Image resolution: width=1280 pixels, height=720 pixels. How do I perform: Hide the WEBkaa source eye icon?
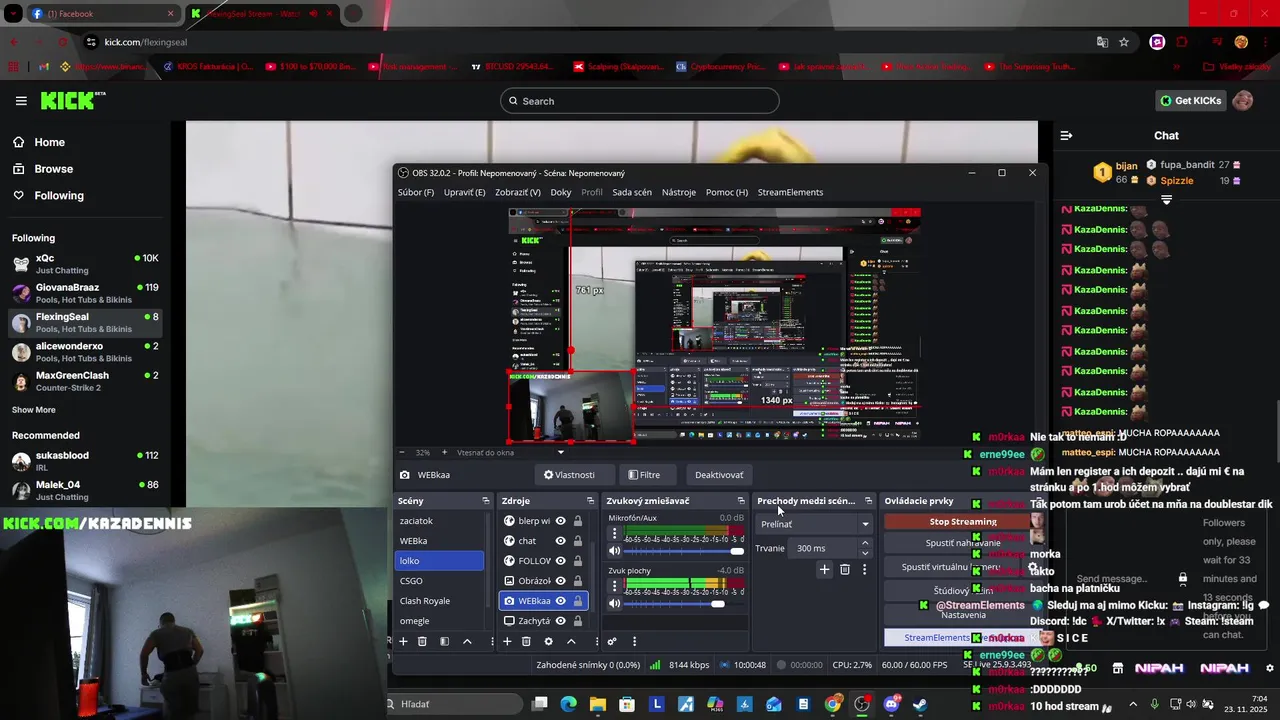(x=561, y=601)
